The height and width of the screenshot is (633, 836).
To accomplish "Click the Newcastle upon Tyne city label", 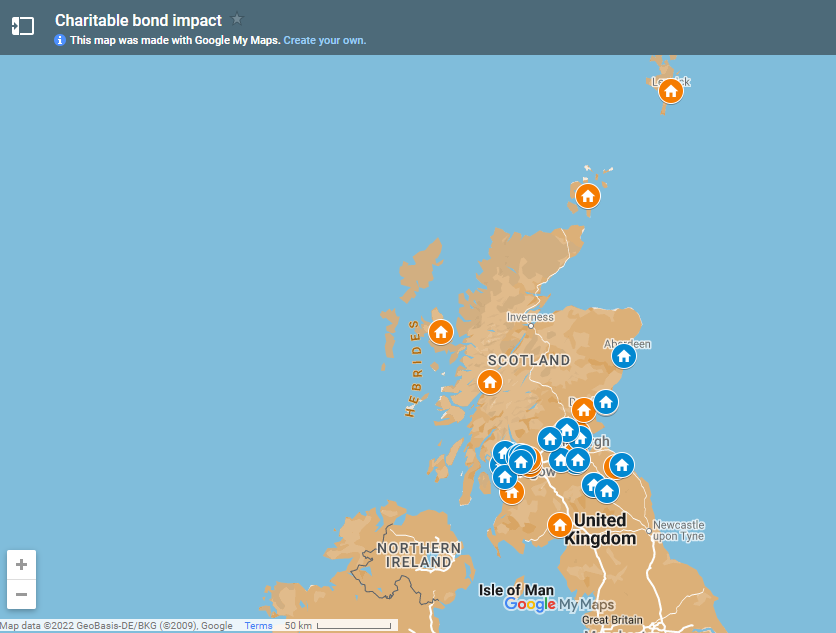I will tap(679, 530).
